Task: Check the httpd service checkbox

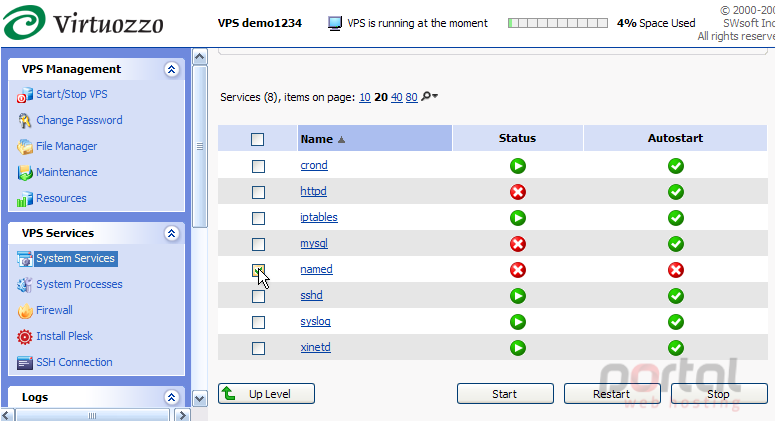Action: click(x=258, y=192)
